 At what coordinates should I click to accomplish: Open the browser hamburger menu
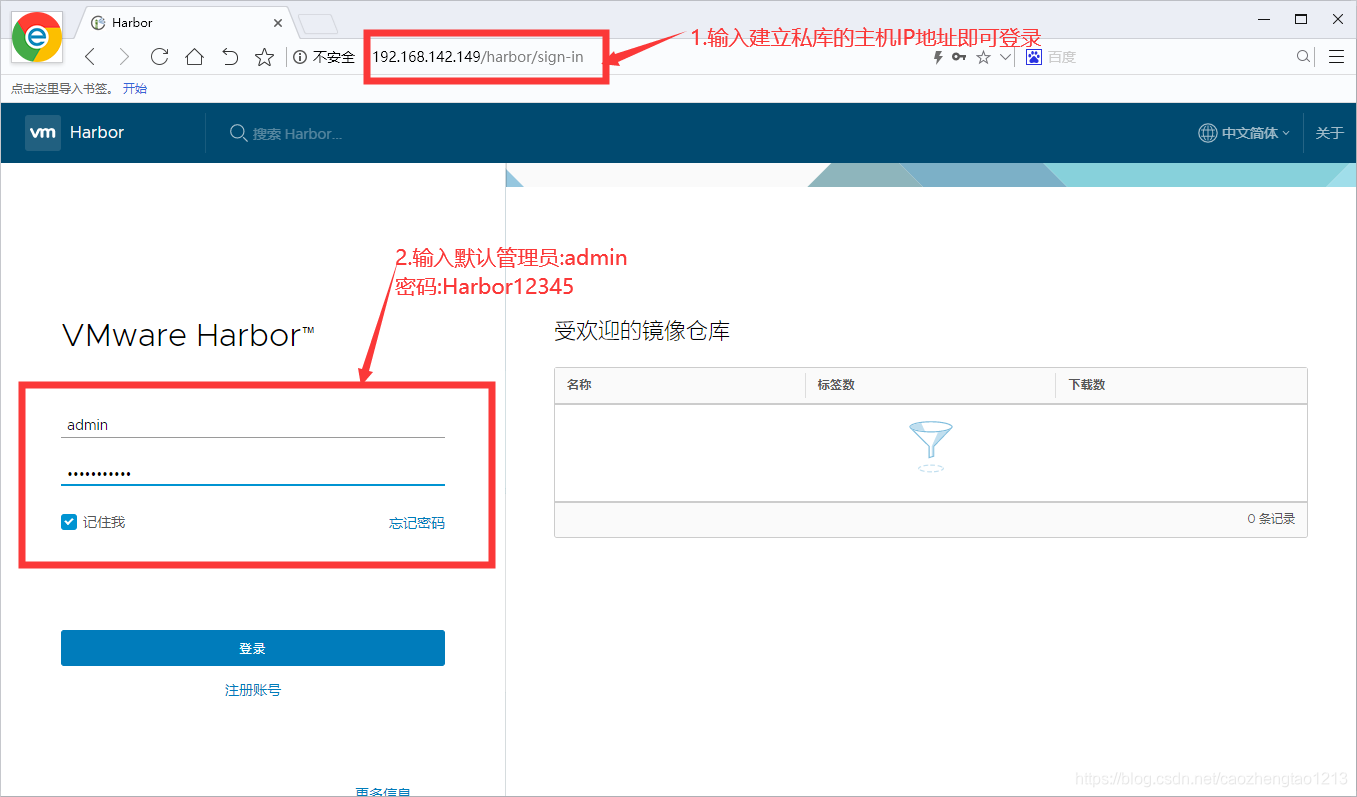1336,57
